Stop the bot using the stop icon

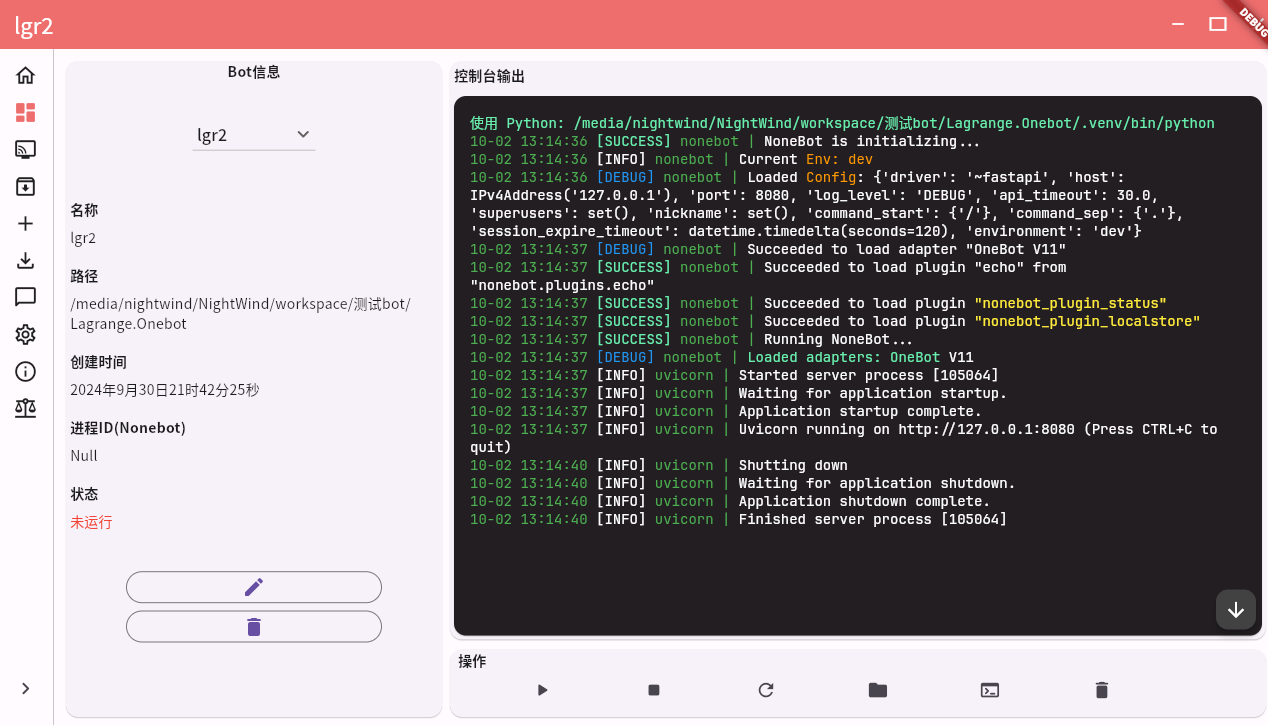pyautogui.click(x=653, y=690)
